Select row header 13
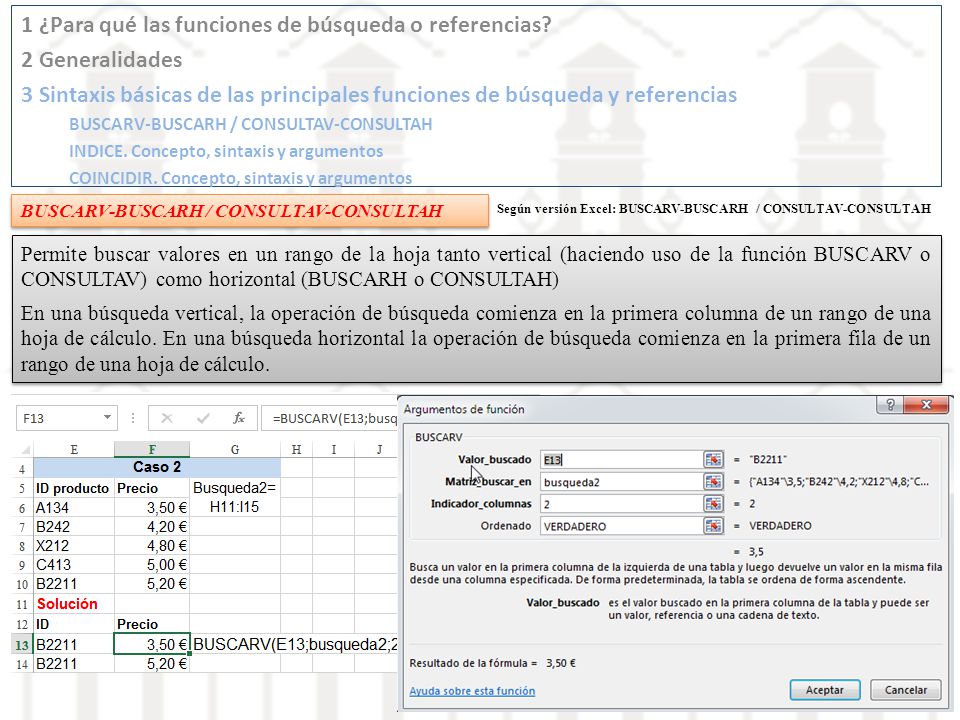The image size is (960, 720). 22,645
